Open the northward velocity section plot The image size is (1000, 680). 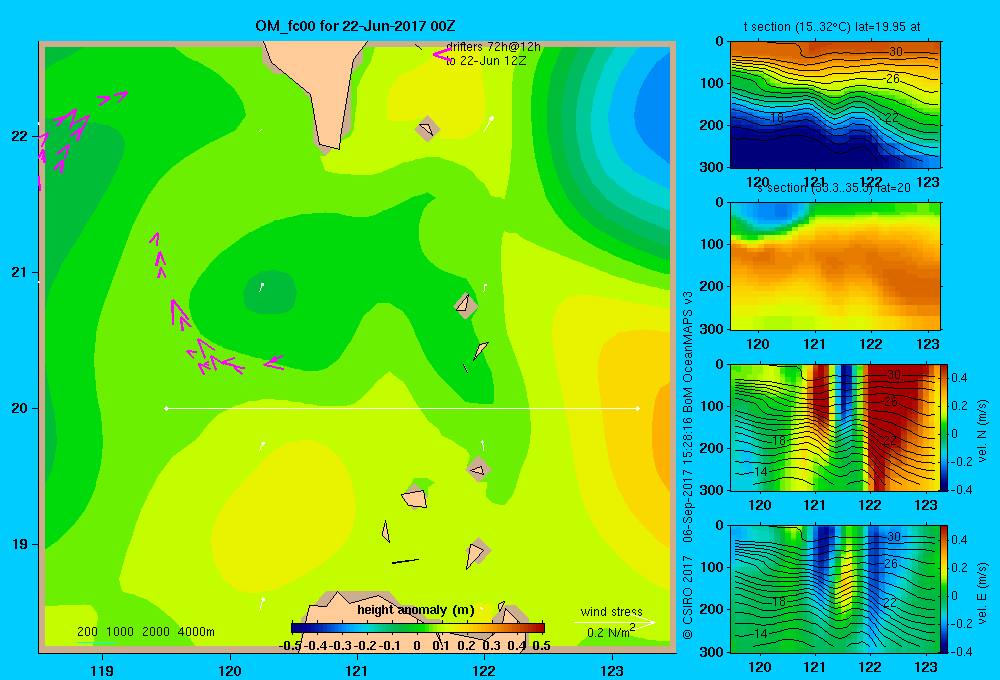point(835,427)
